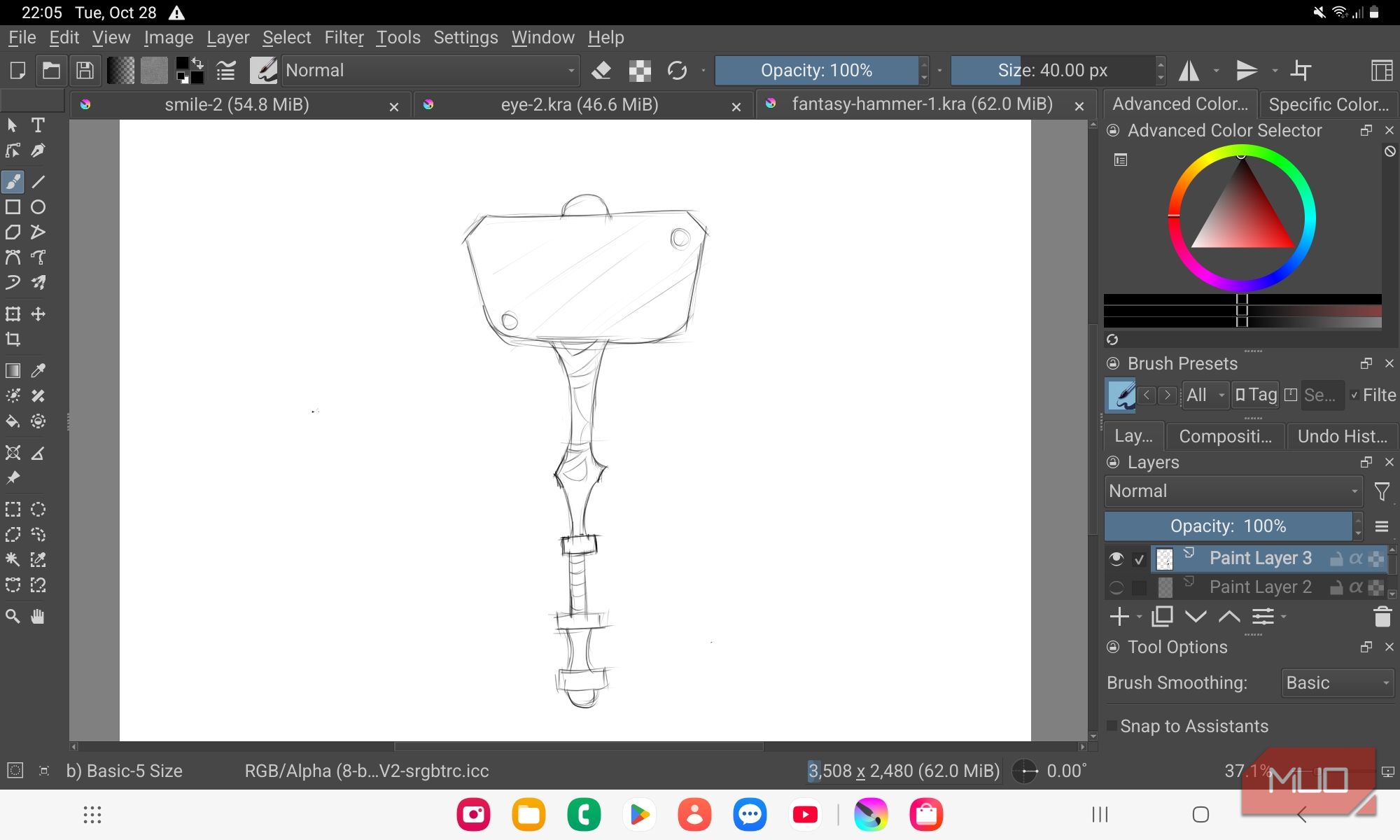Open the Undo History docker tab
The height and width of the screenshot is (840, 1400).
click(1341, 436)
